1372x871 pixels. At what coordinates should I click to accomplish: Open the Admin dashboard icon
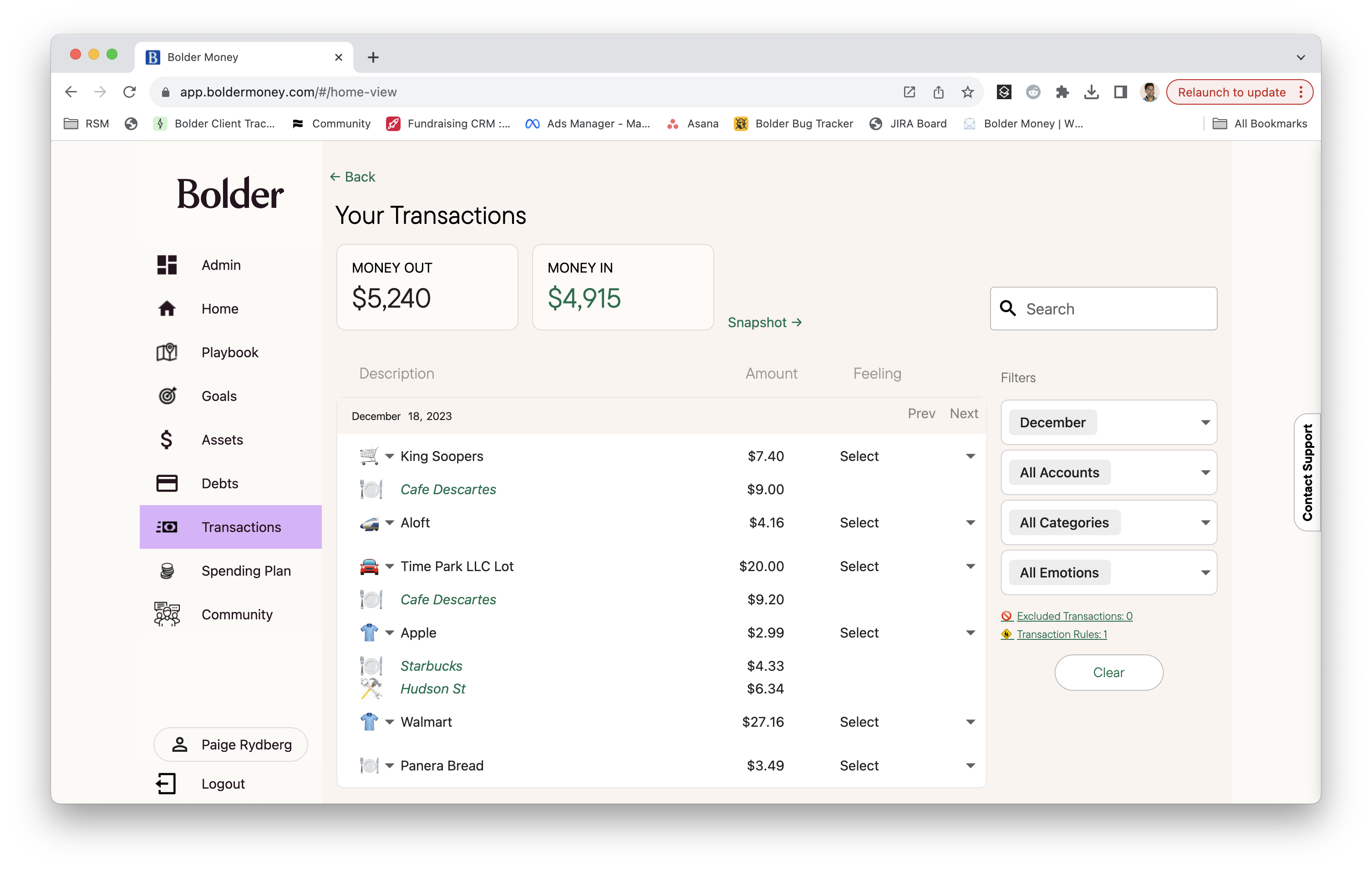coord(167,265)
